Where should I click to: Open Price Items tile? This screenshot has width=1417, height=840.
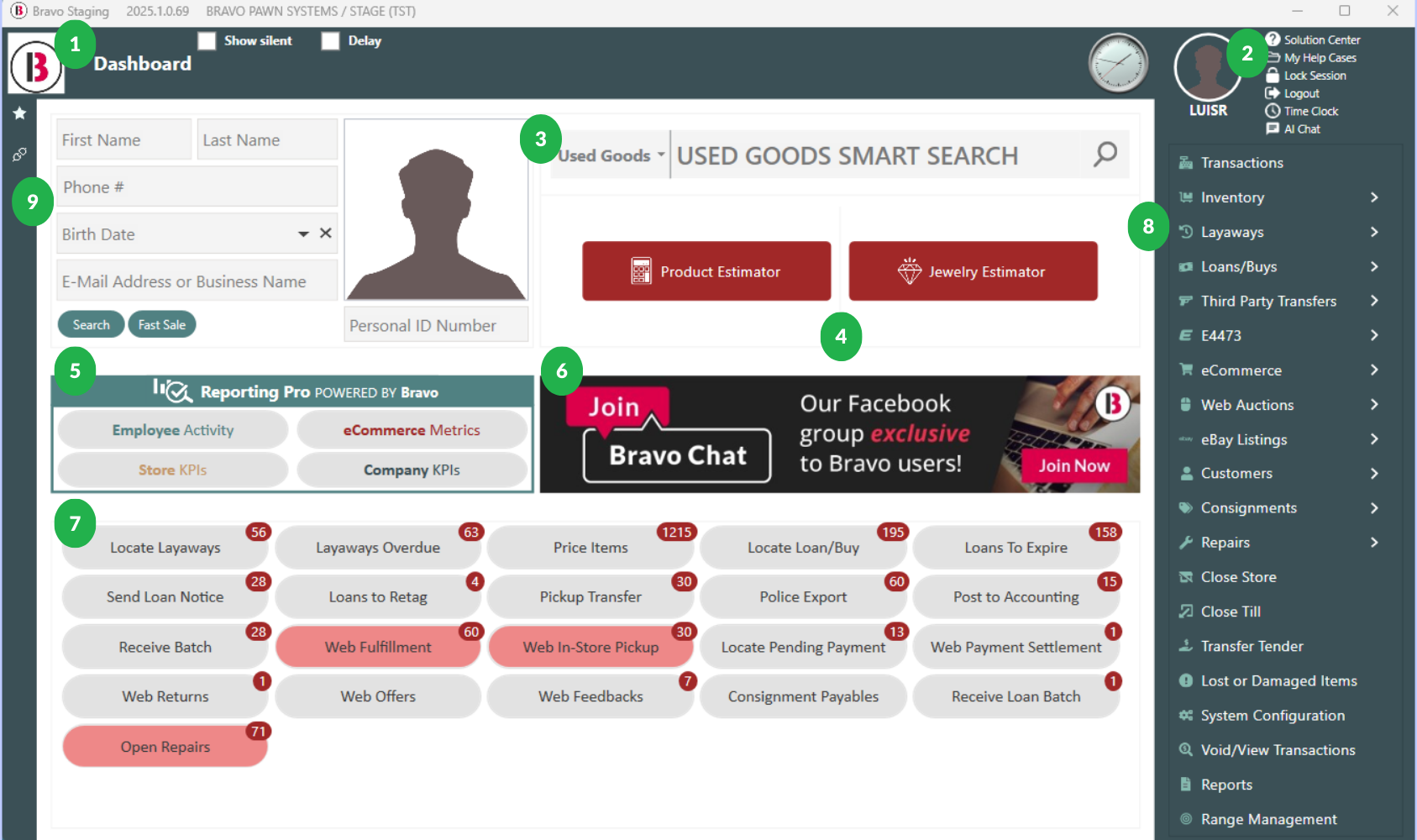click(x=590, y=548)
